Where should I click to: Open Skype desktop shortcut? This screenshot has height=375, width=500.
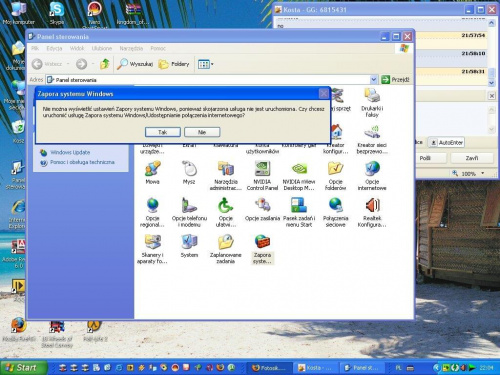pyautogui.click(x=57, y=13)
